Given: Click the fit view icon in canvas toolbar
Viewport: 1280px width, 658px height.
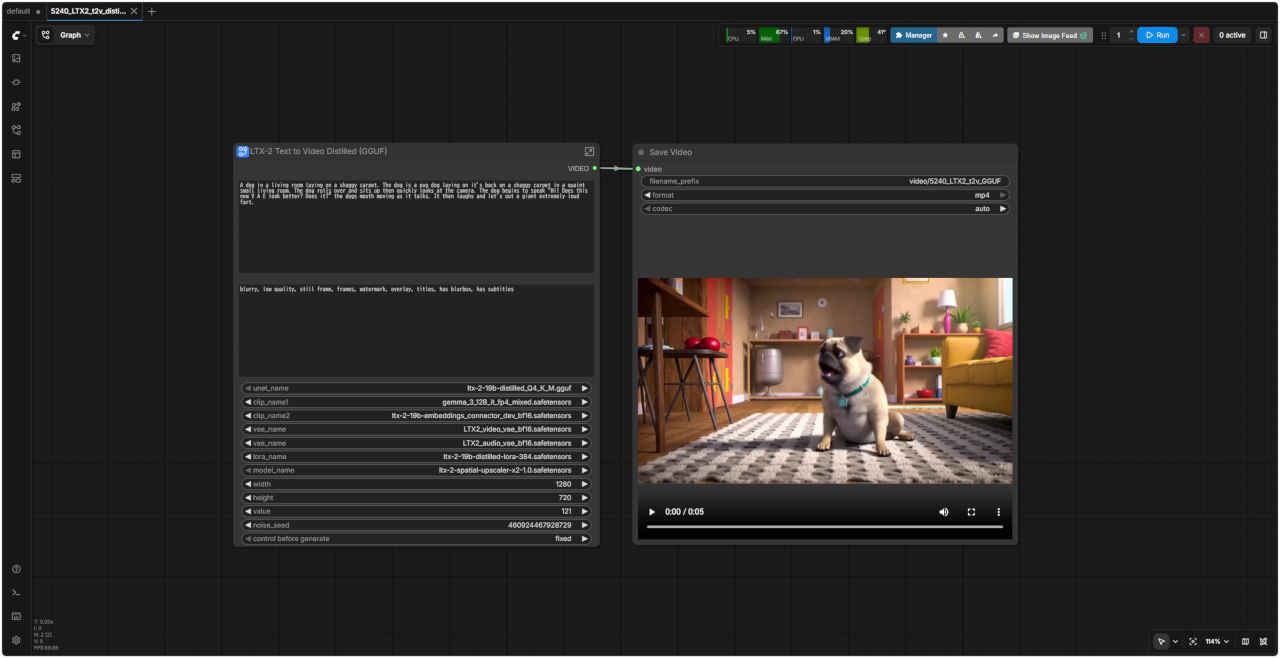Looking at the screenshot, I should [1193, 641].
